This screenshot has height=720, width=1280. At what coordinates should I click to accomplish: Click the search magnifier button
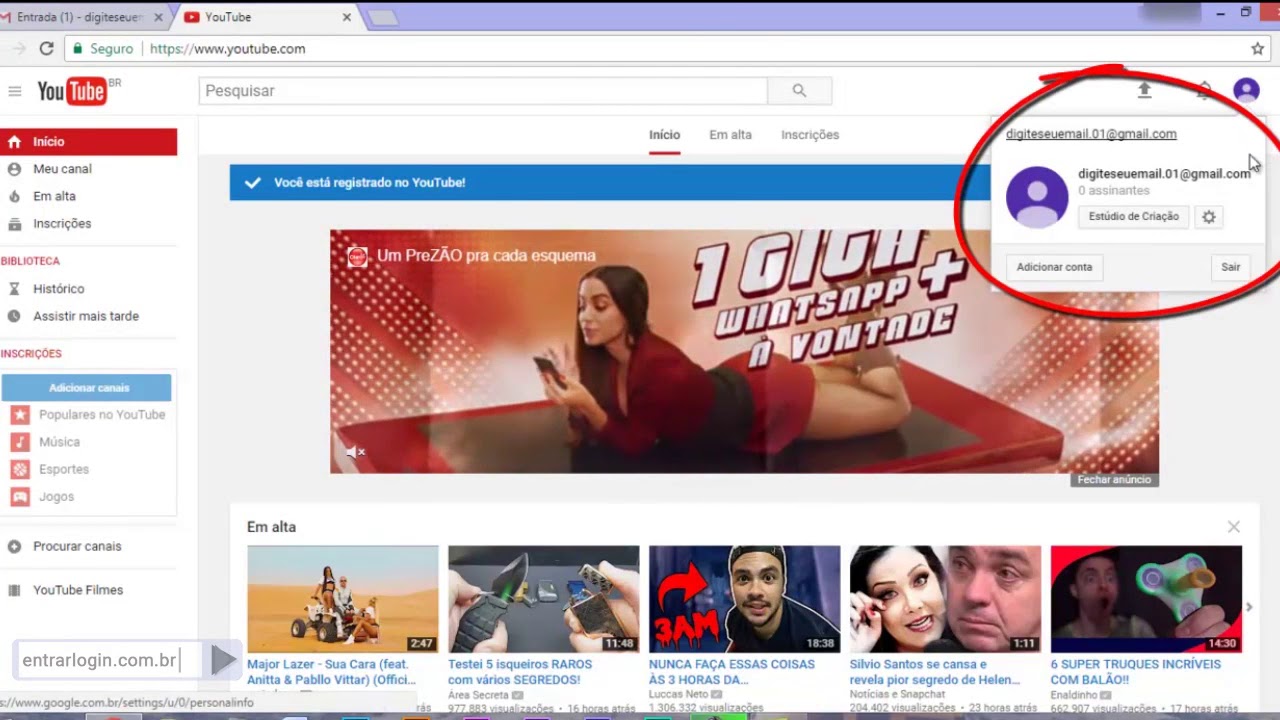click(x=799, y=91)
